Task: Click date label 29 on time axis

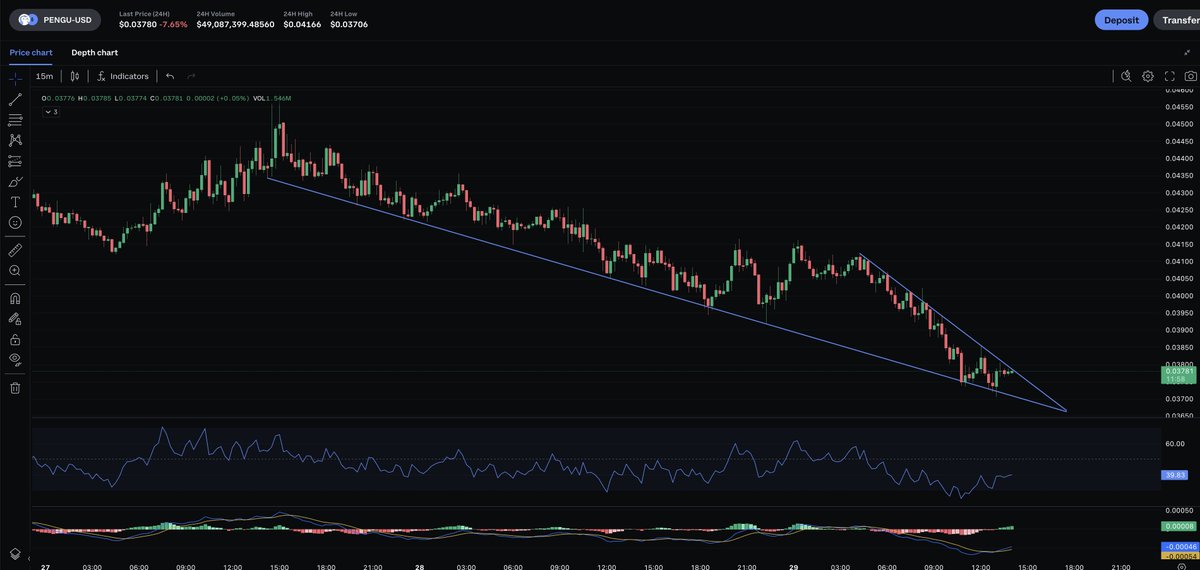Action: (793, 566)
